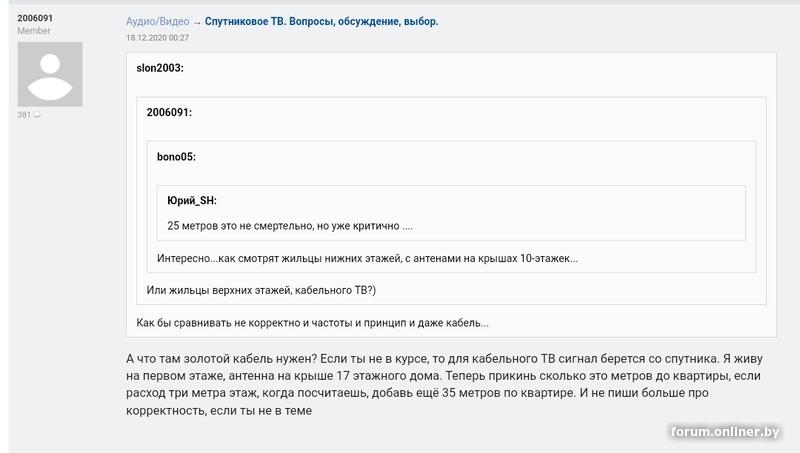Click the breadcrumb arrow after Аудио/Видео
This screenshot has height=453, width=800.
(x=197, y=21)
